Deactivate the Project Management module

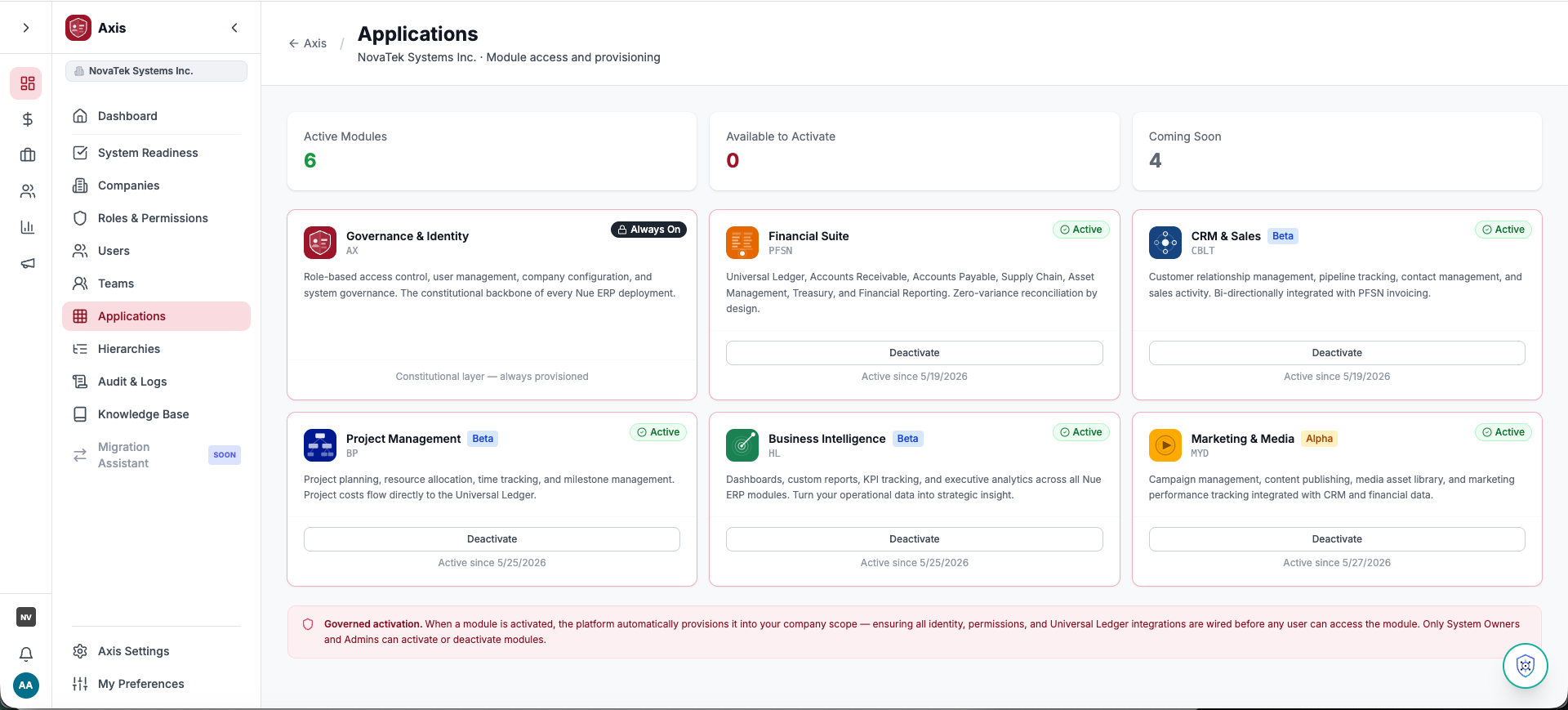coord(492,539)
